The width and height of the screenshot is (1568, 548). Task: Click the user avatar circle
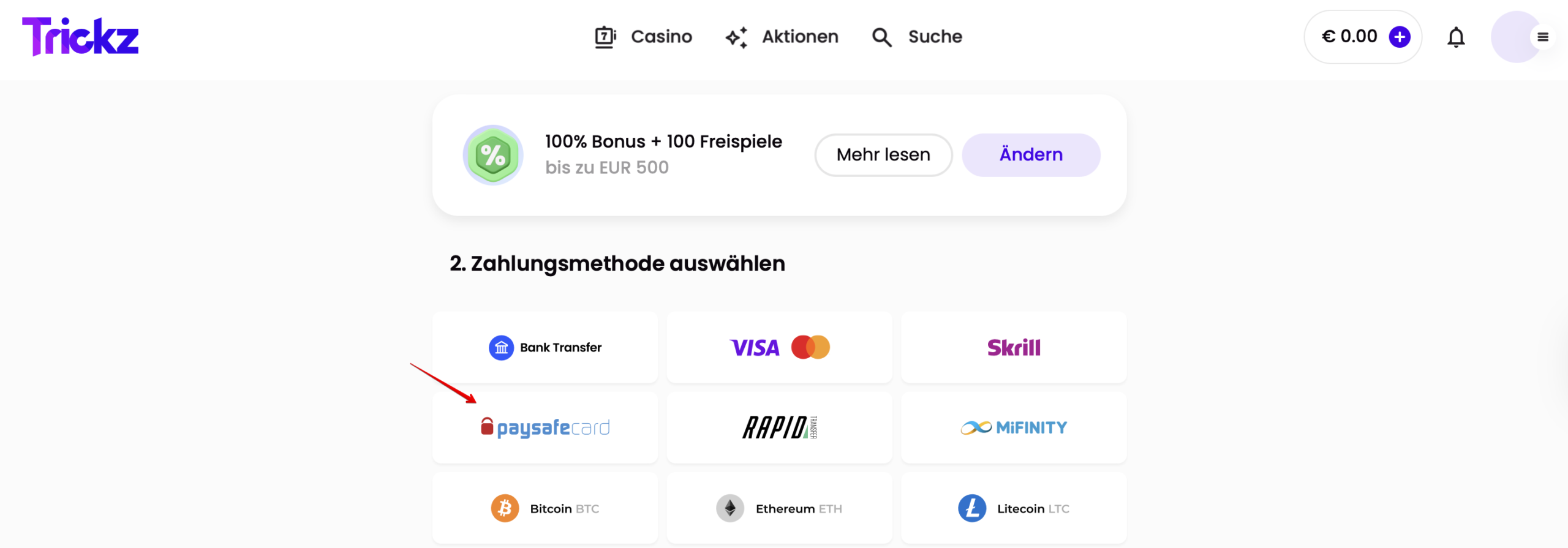pos(1513,37)
